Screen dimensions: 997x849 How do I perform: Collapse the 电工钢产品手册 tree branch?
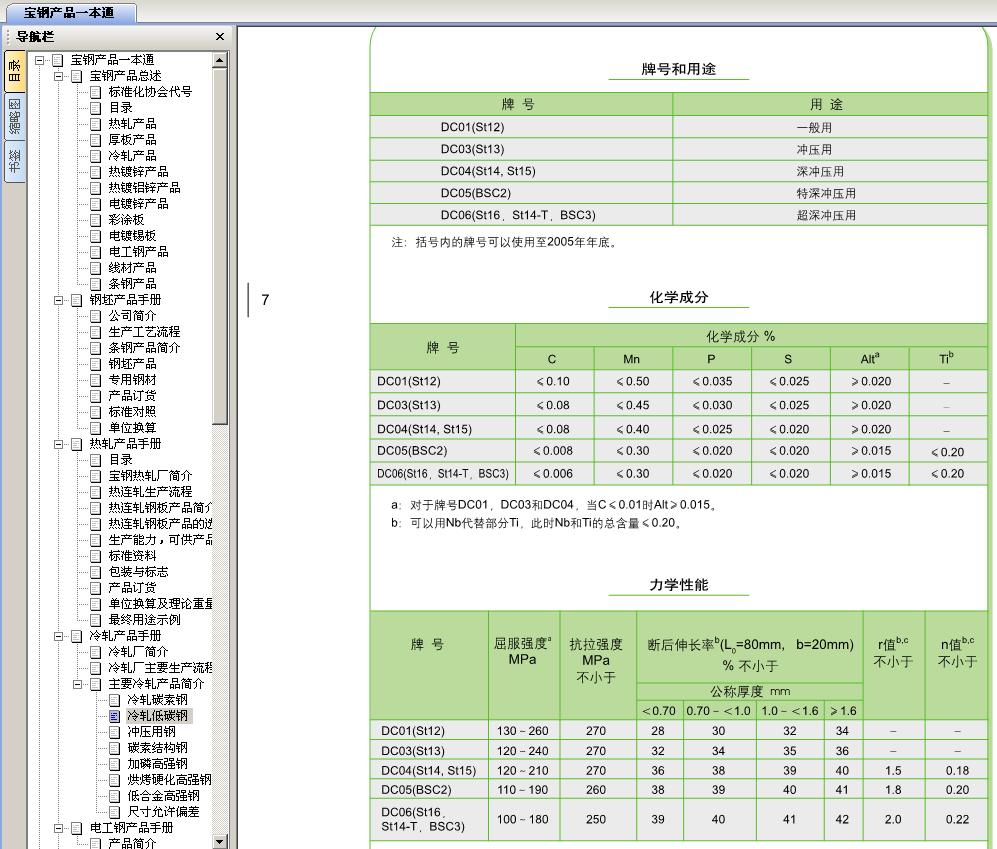click(x=58, y=828)
